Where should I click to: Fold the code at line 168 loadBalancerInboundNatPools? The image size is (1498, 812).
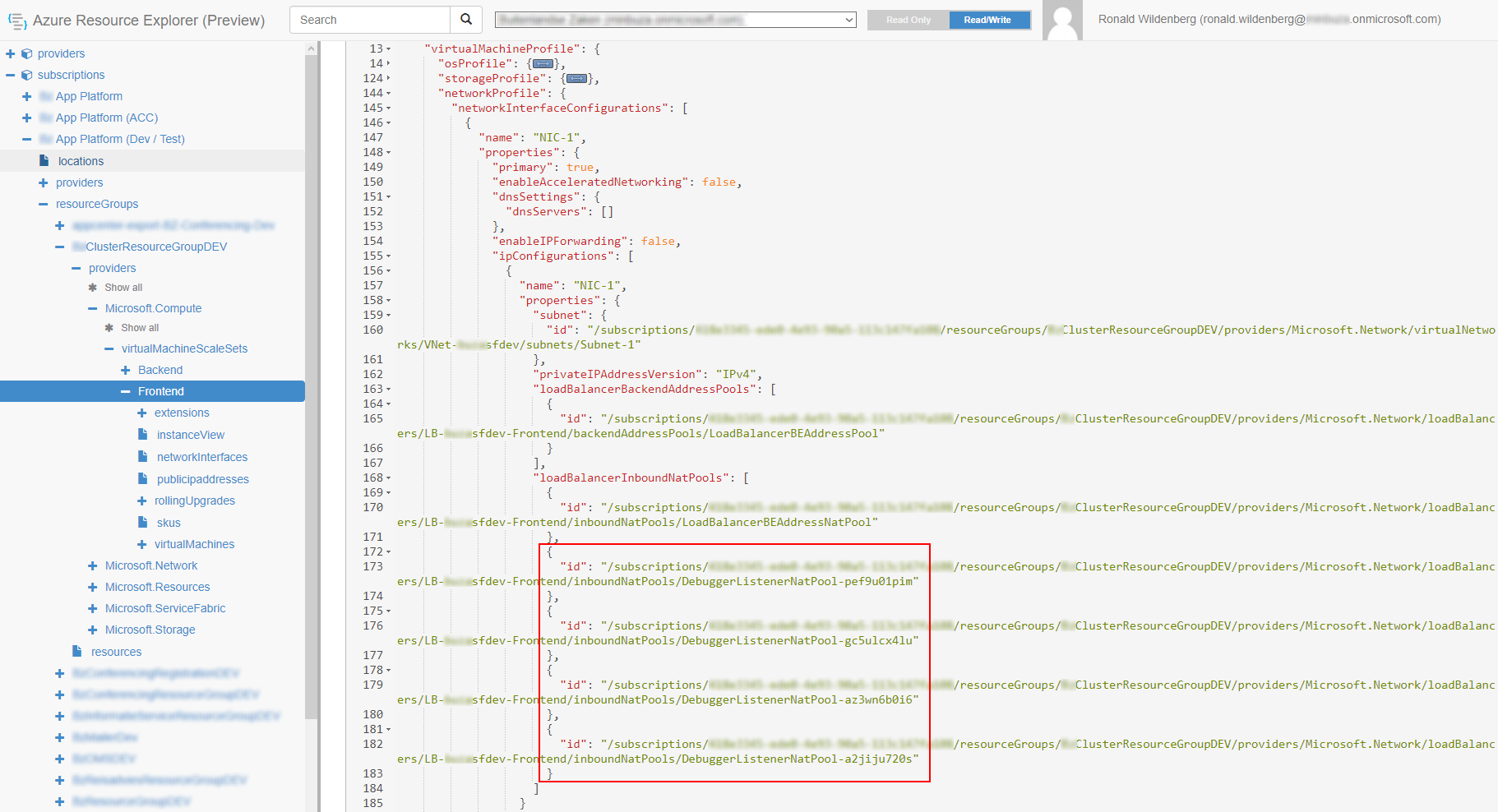(x=389, y=478)
